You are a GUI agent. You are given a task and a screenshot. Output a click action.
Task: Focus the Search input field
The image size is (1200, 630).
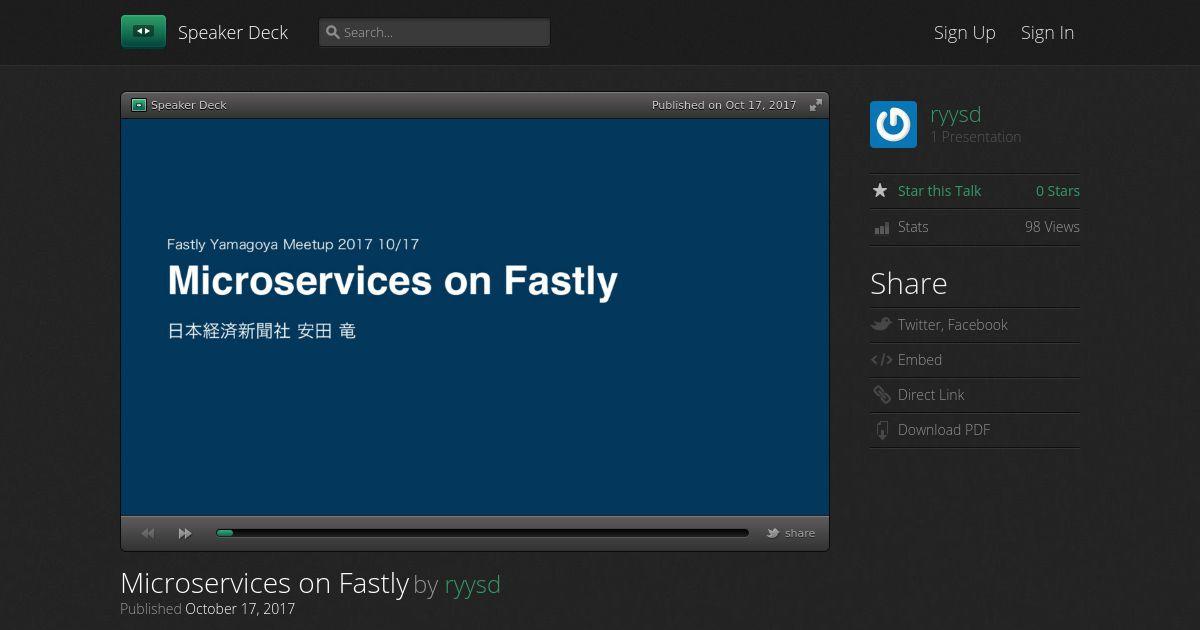434,32
